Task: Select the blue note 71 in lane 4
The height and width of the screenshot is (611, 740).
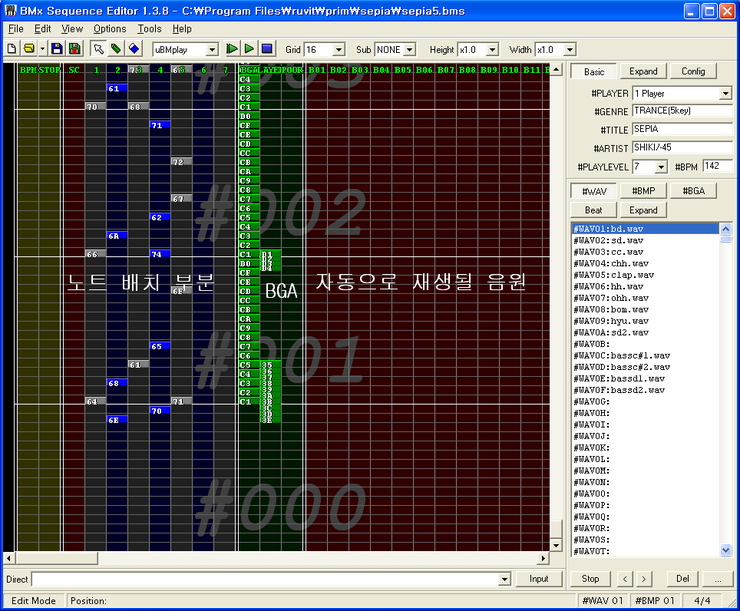Action: 160,125
